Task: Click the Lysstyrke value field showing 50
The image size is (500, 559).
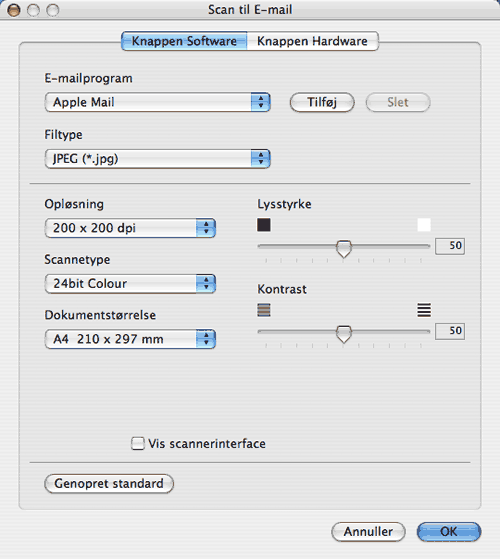Action: (450, 246)
